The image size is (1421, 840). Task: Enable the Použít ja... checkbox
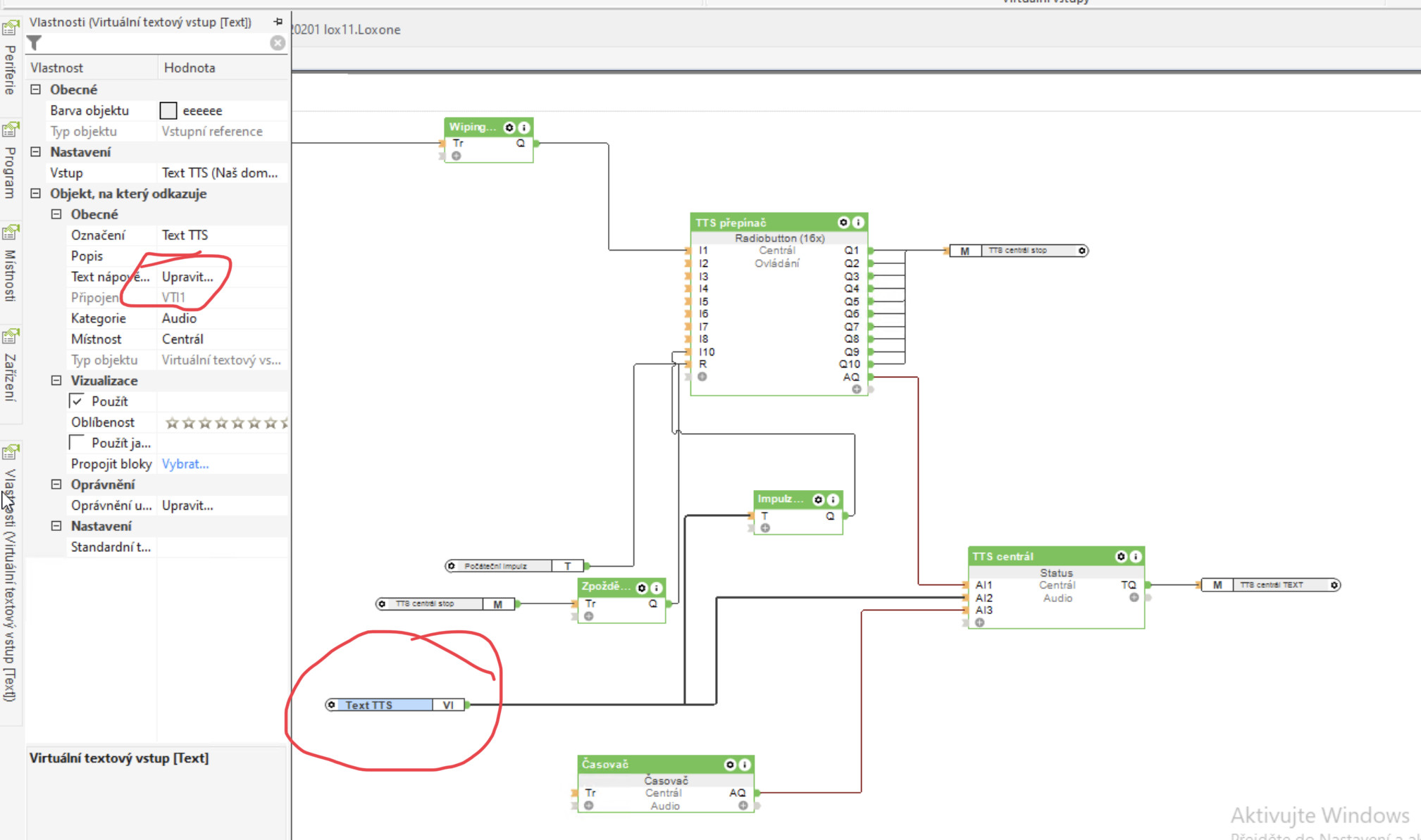tap(77, 443)
